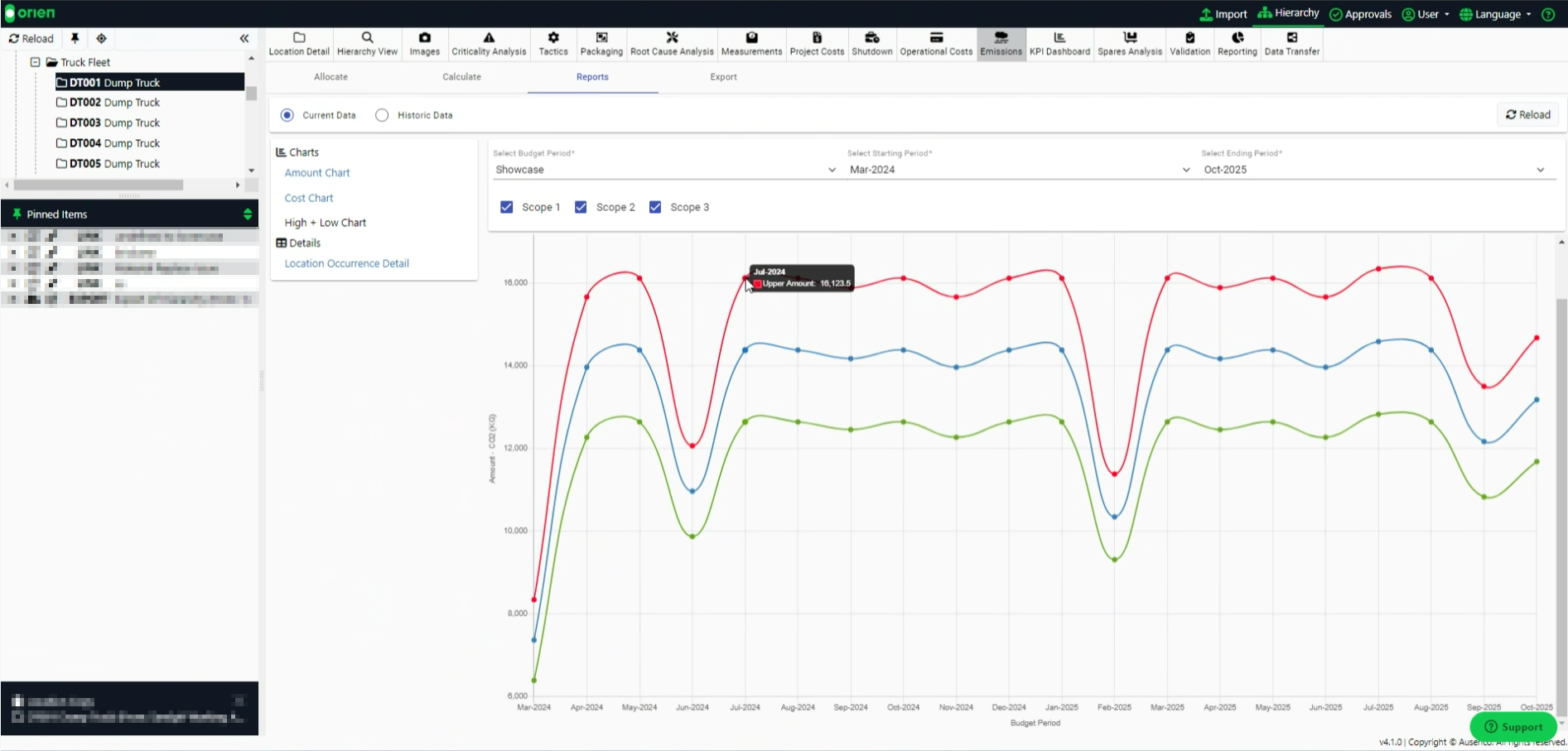Screen dimensions: 1568x751
Task: Open the Select Budget Period dropdown
Action: tap(665, 170)
